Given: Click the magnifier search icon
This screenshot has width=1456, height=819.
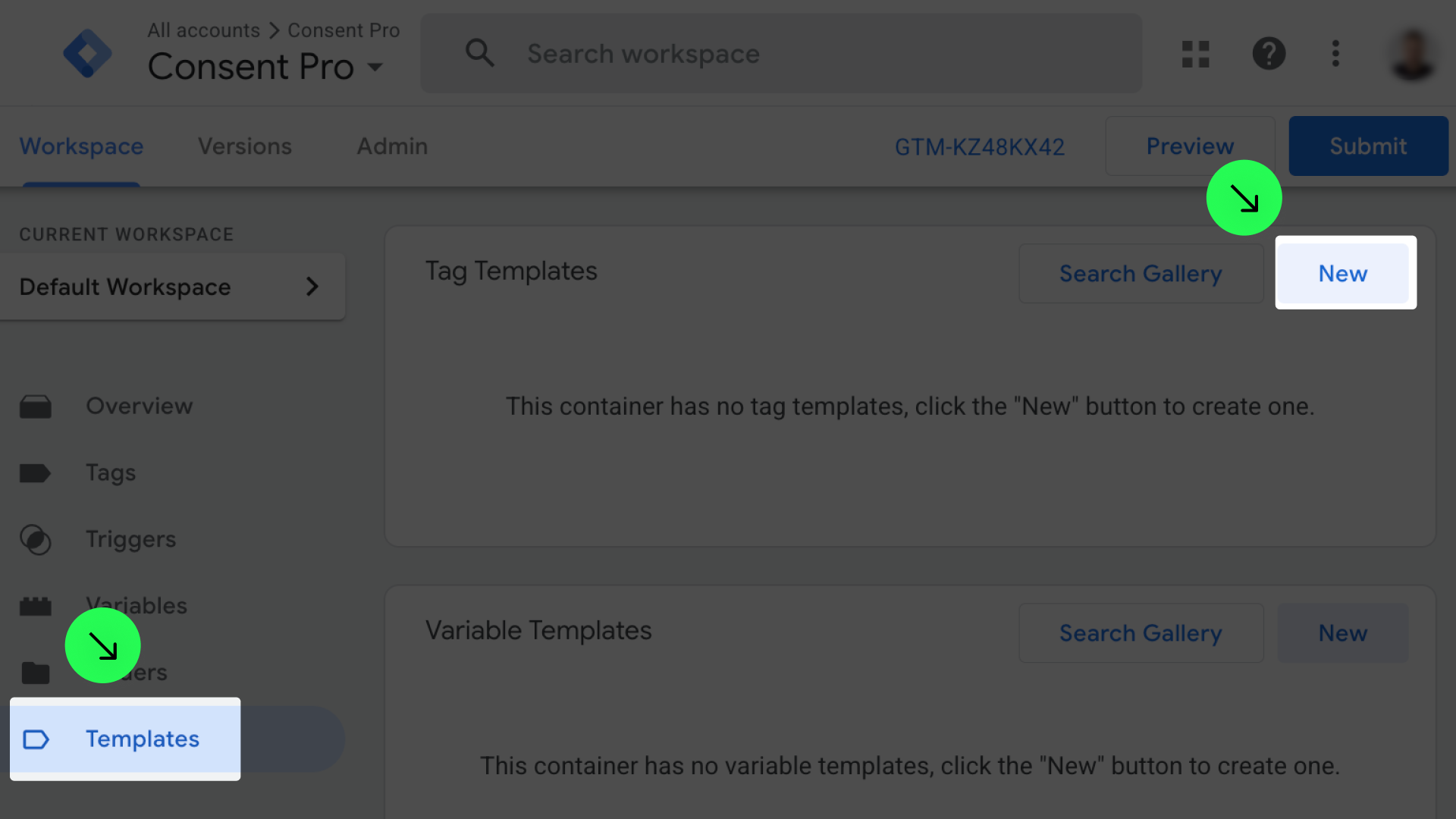Looking at the screenshot, I should [x=479, y=54].
